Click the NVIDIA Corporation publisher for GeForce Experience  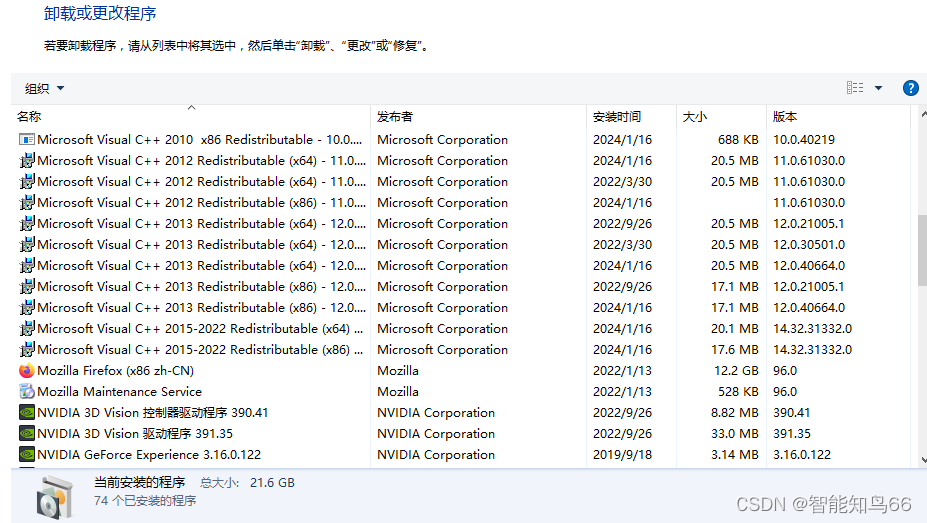(436, 454)
